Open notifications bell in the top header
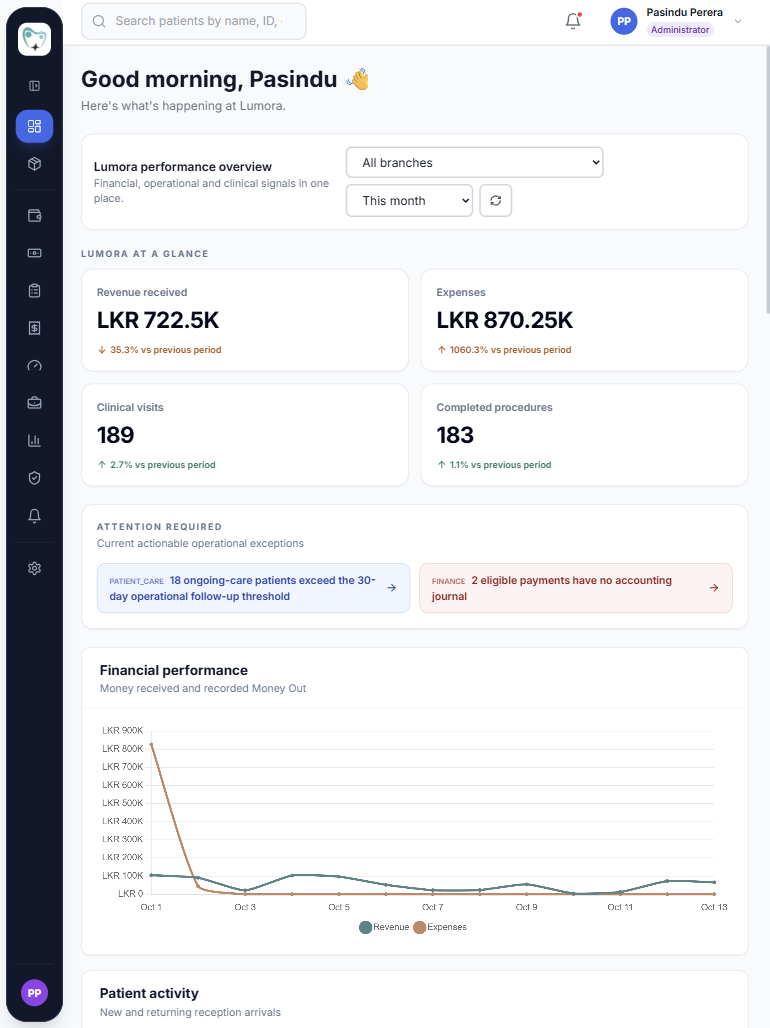 (573, 21)
